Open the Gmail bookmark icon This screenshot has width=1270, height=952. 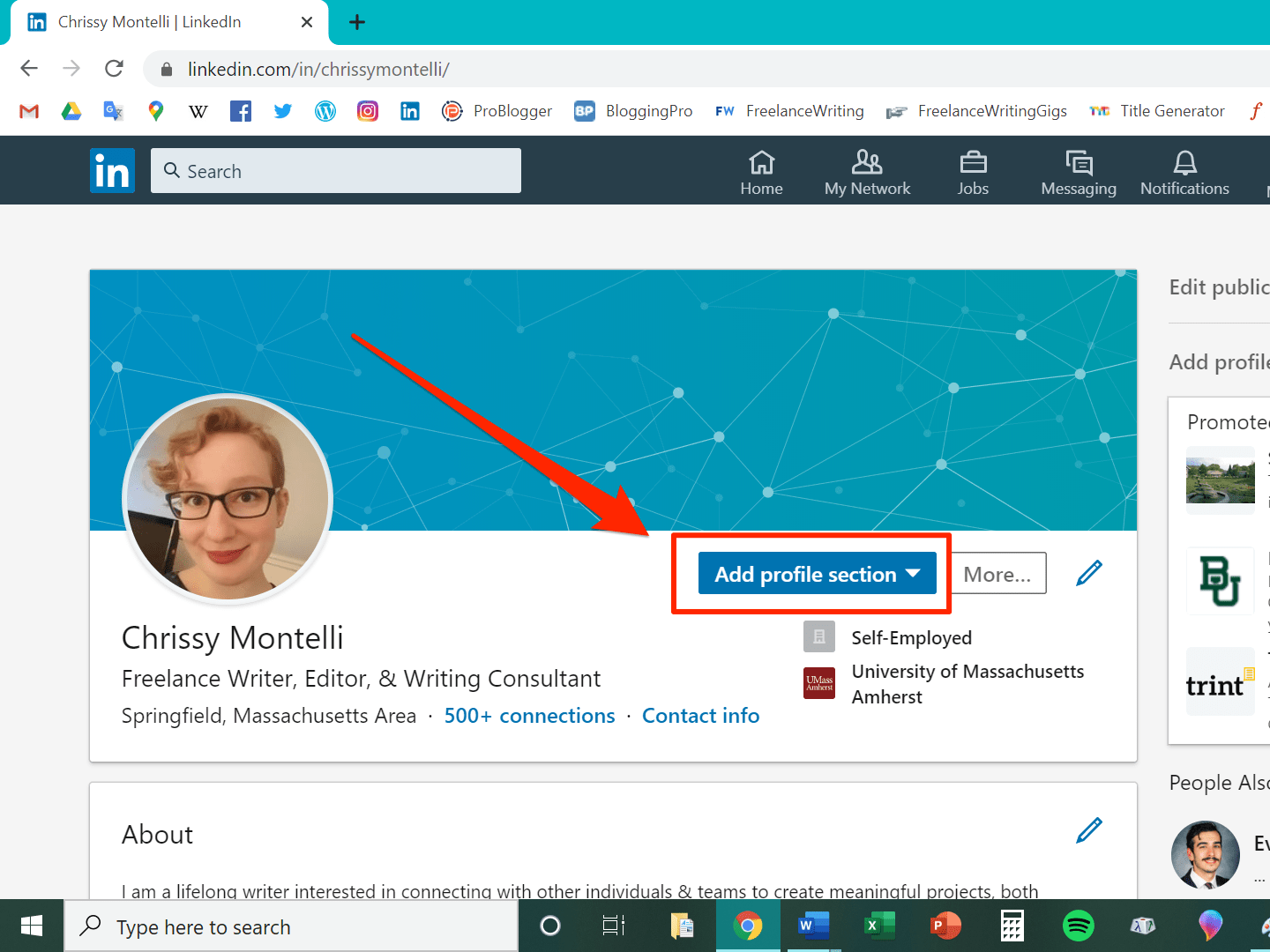point(29,111)
